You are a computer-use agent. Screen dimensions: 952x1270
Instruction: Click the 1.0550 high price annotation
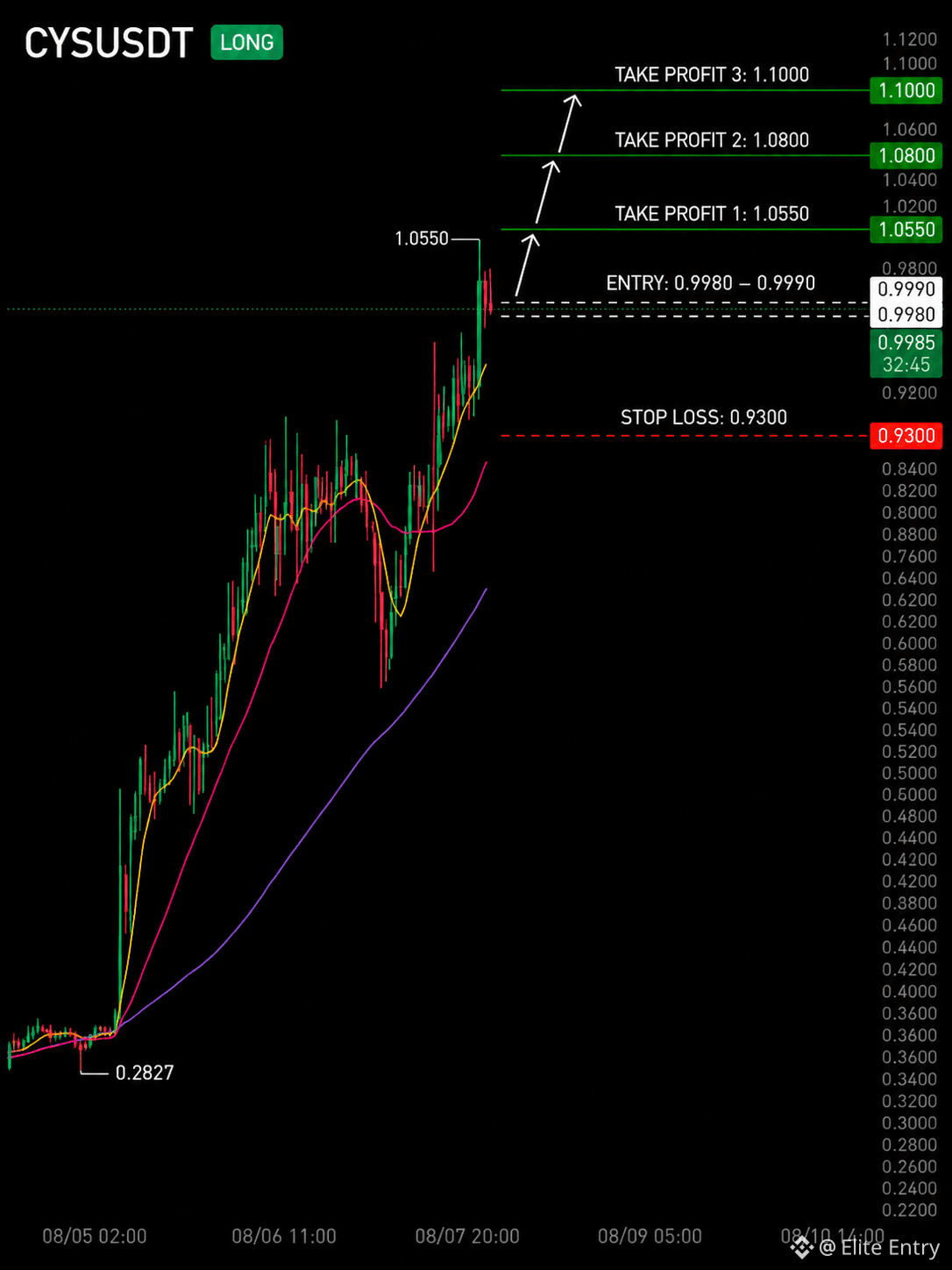pos(422,239)
